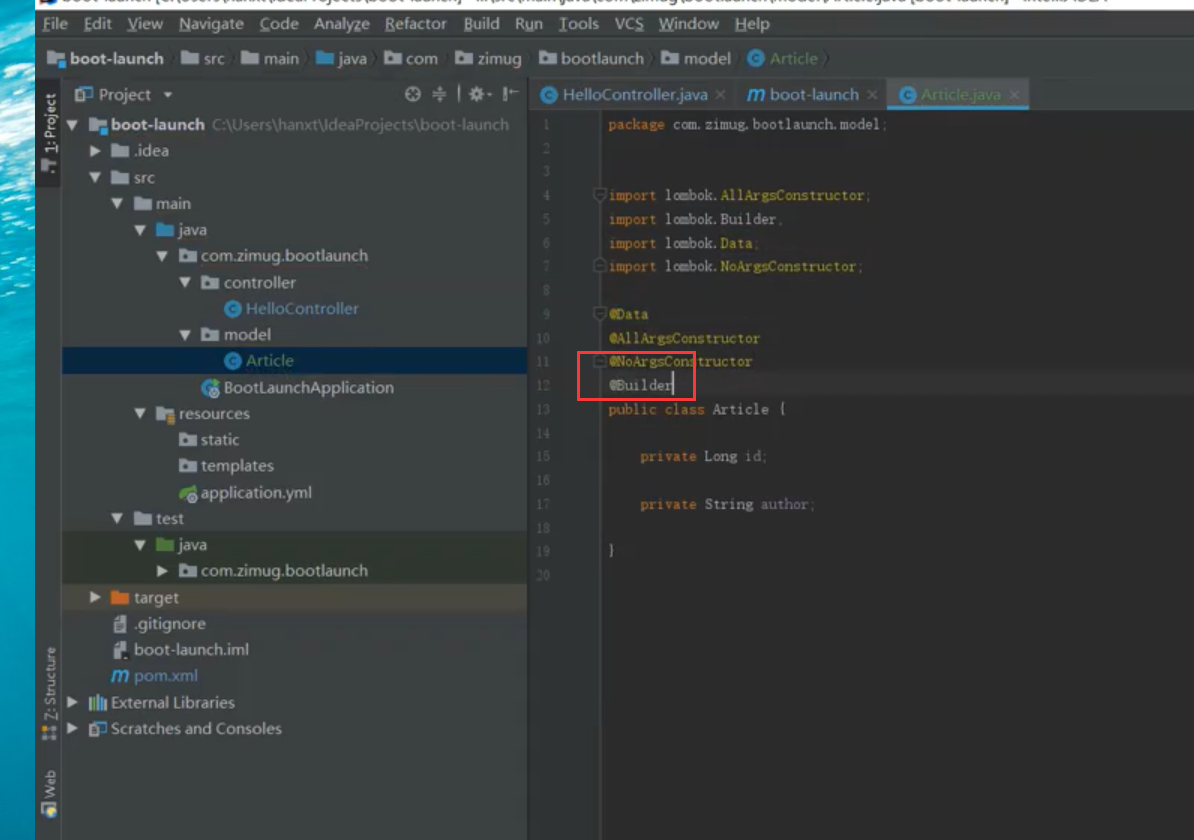The height and width of the screenshot is (840, 1194).
Task: Click the Article breadcrumb
Action: (x=782, y=59)
